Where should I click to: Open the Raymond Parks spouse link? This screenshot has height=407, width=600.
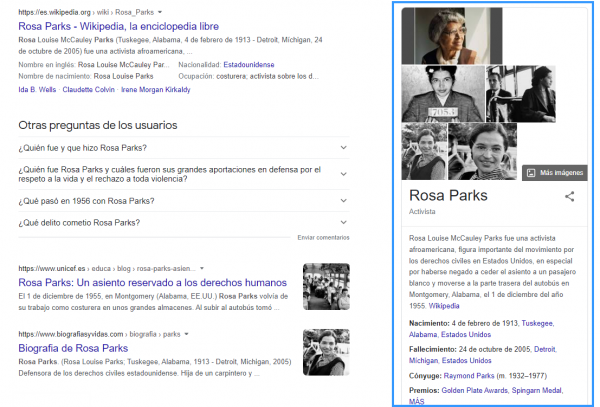[x=469, y=376]
